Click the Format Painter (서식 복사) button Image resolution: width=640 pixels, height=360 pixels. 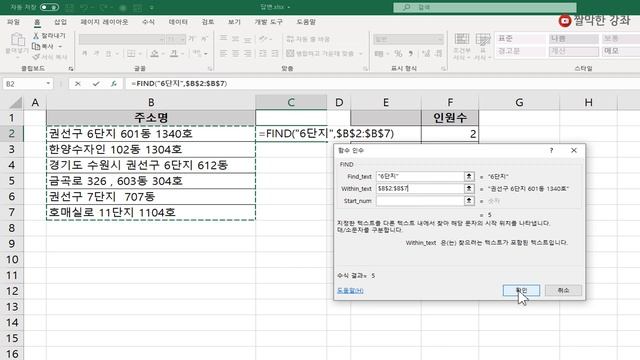coord(50,57)
